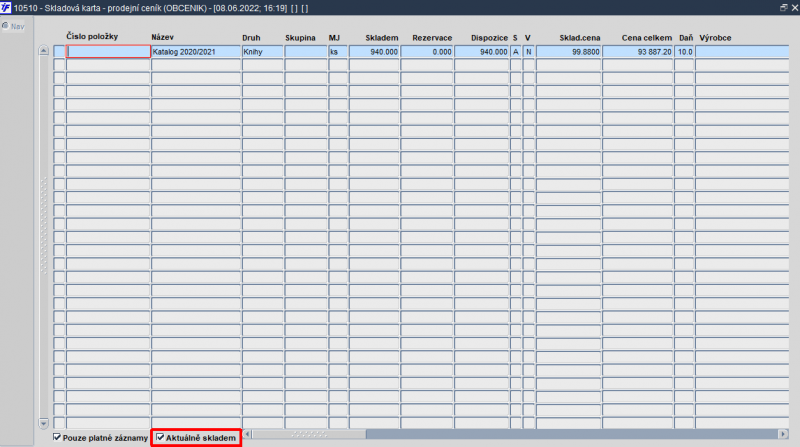Click the 0.000 cell under Rezervace

click(x=427, y=52)
